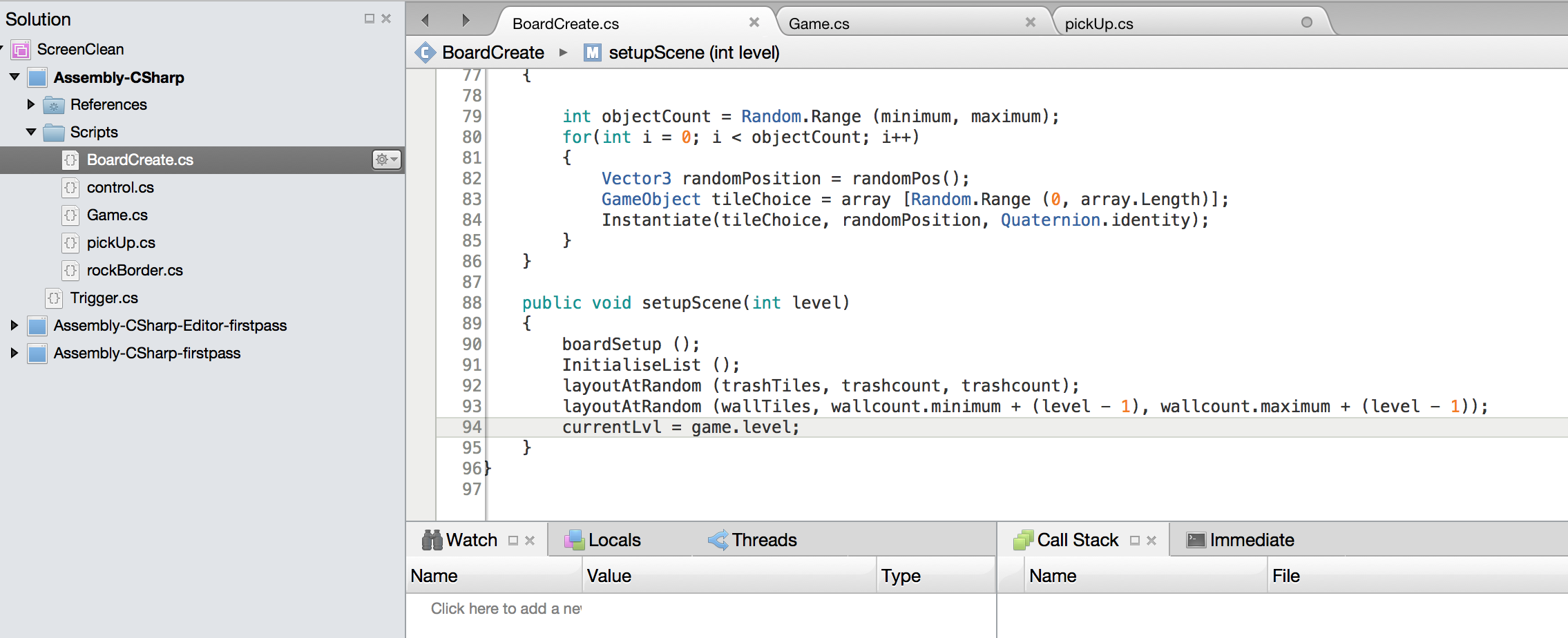Image resolution: width=1568 pixels, height=638 pixels.
Task: Click the Assembly-CSharp-Editor-firstpass project icon
Action: point(37,326)
